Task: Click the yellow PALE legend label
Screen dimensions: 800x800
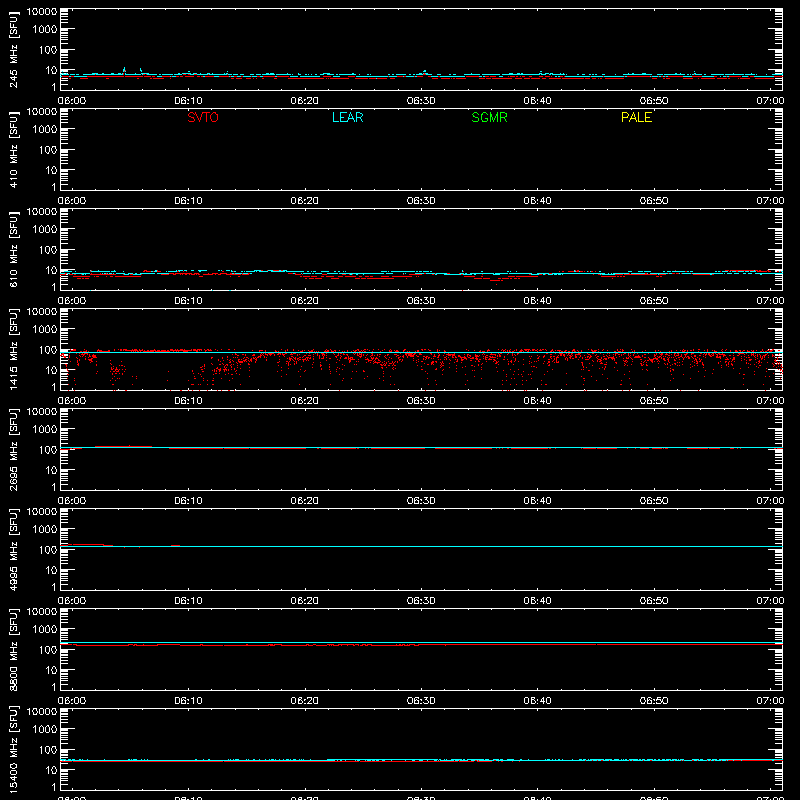Action: (x=636, y=117)
